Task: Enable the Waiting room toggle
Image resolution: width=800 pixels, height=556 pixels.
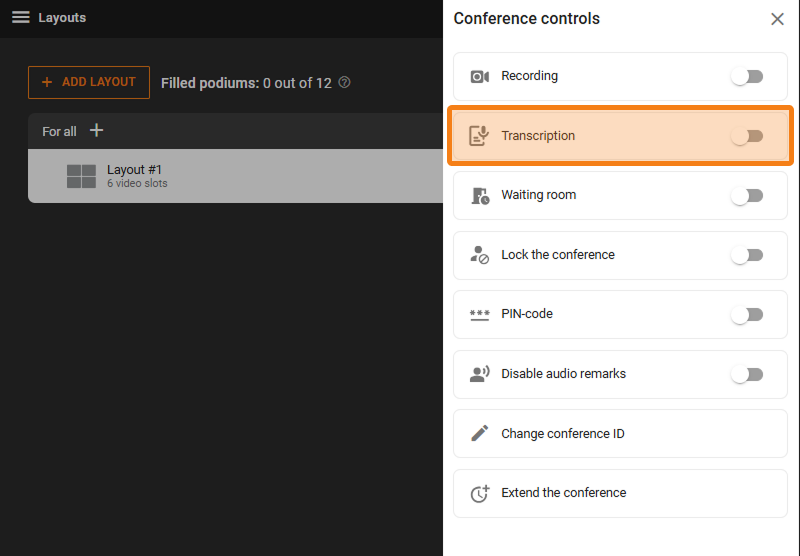Action: pyautogui.click(x=747, y=196)
